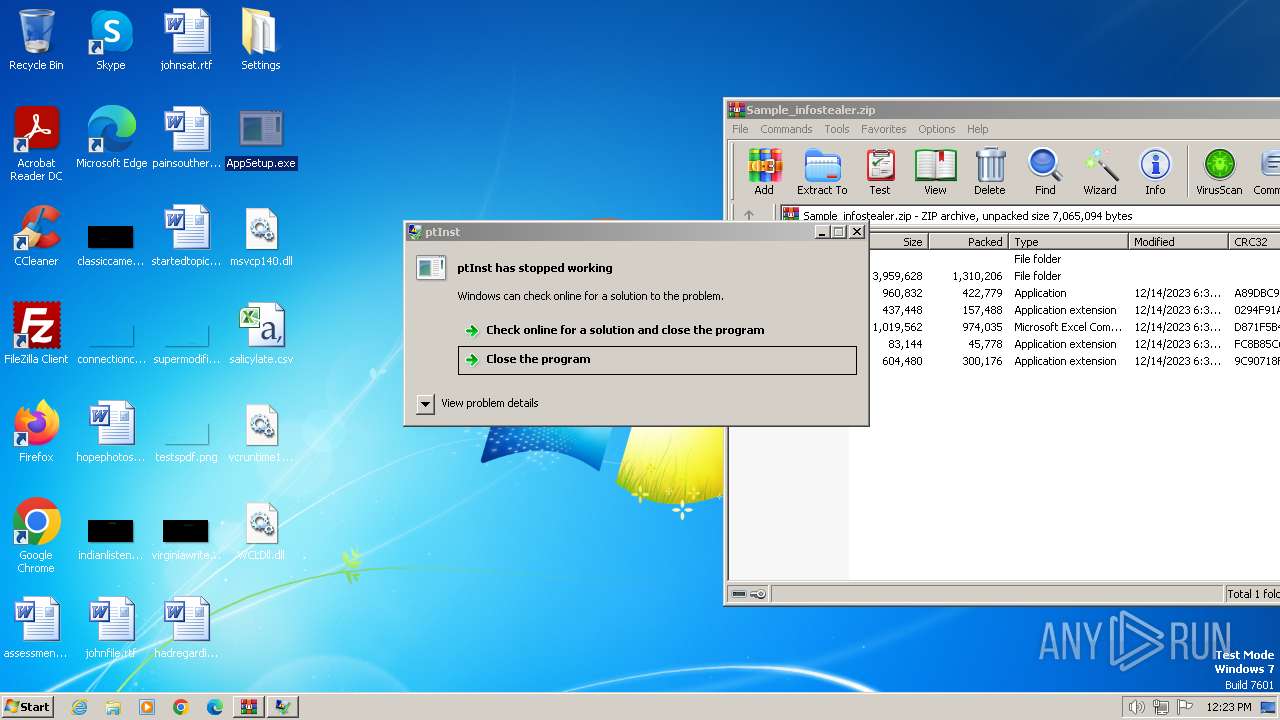Open WinRAR Help menu
The image size is (1280, 720).
tap(978, 129)
